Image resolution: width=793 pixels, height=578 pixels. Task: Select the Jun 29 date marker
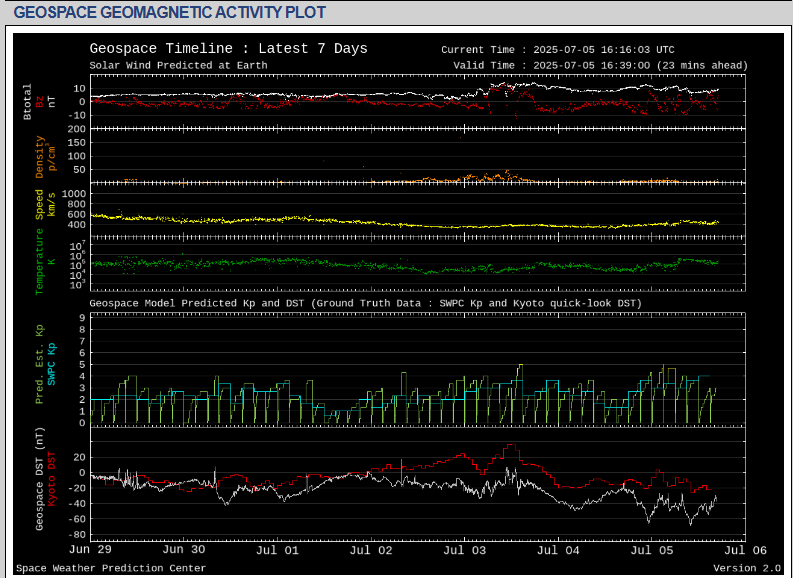(x=91, y=549)
